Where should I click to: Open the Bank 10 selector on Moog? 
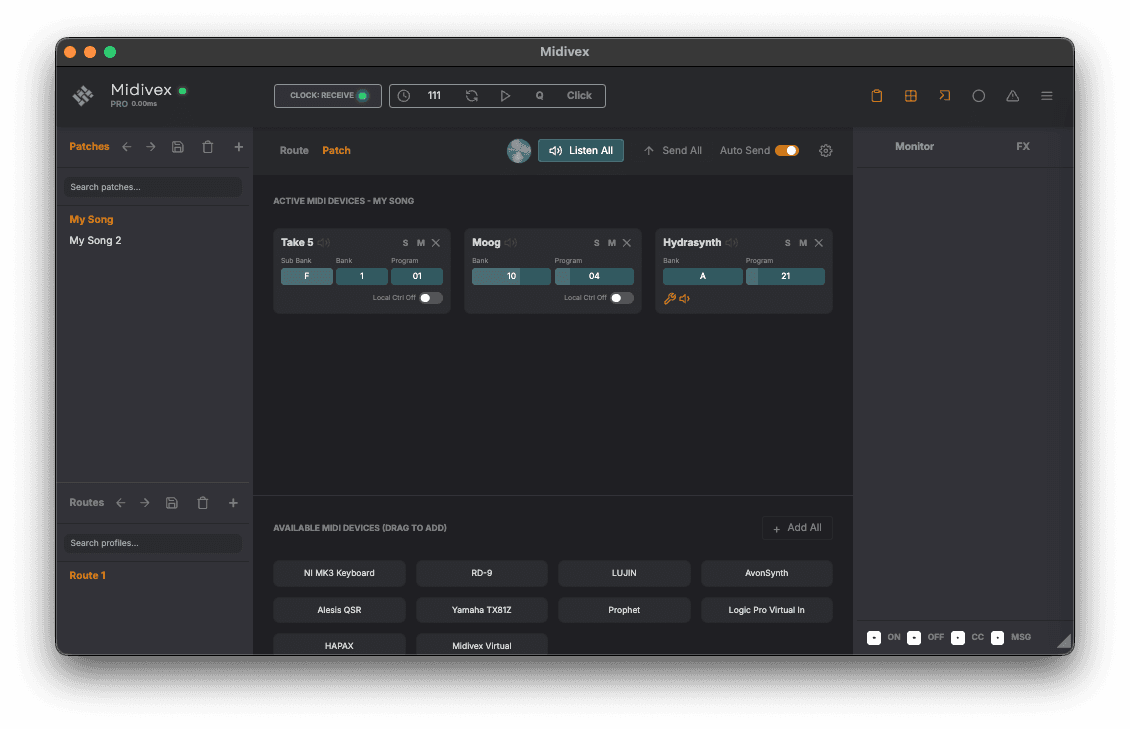[510, 275]
